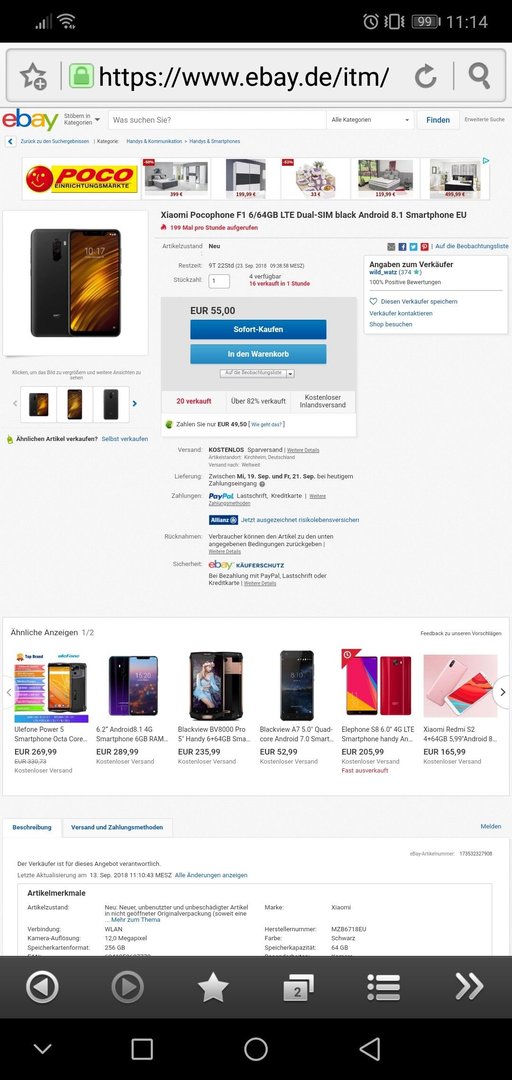Show more options with double chevron icon
This screenshot has height=1080, width=512.
tap(469, 987)
